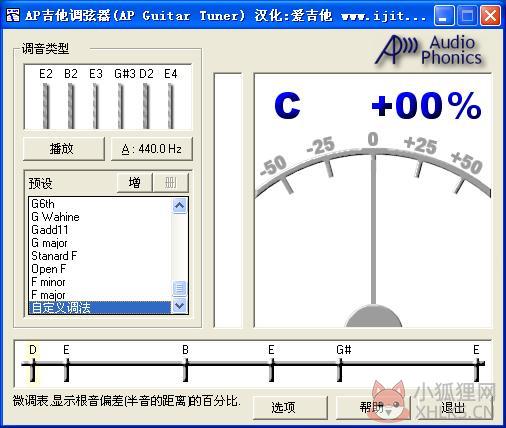Choose the Gadd11 preset

point(100,230)
